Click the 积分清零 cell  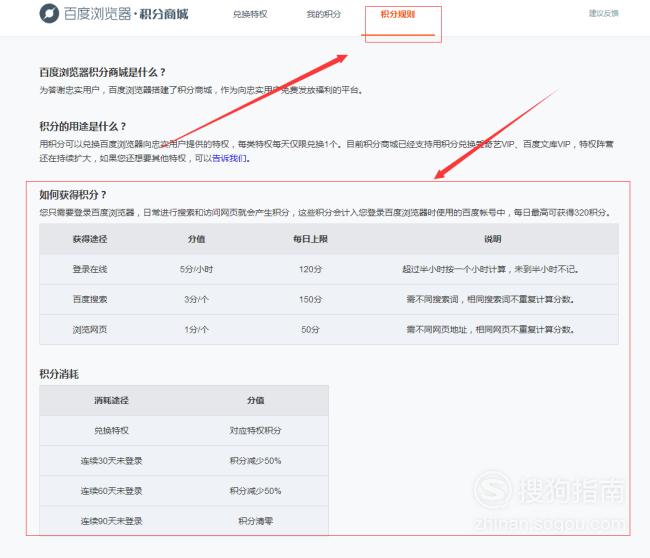[x=255, y=521]
